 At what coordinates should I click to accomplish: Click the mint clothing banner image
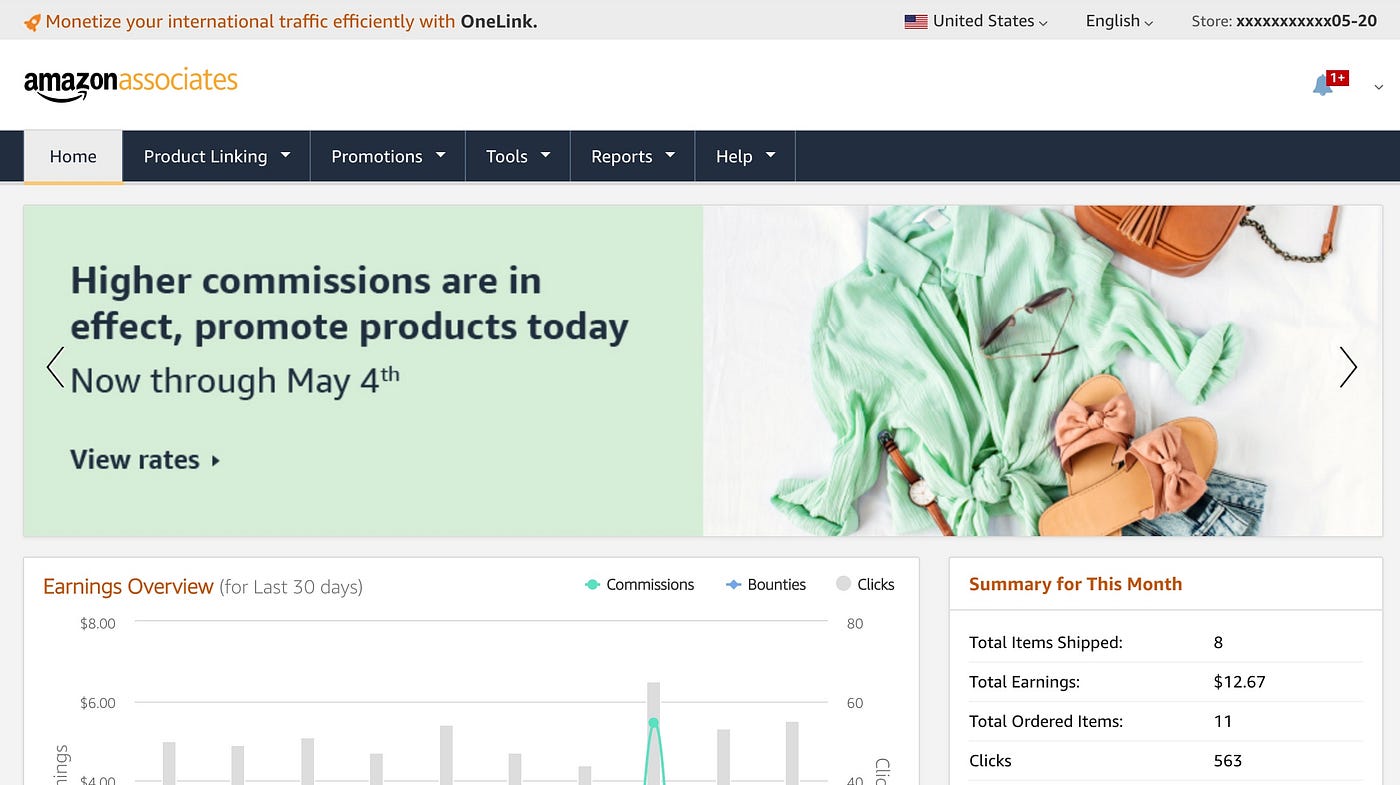tap(1042, 371)
